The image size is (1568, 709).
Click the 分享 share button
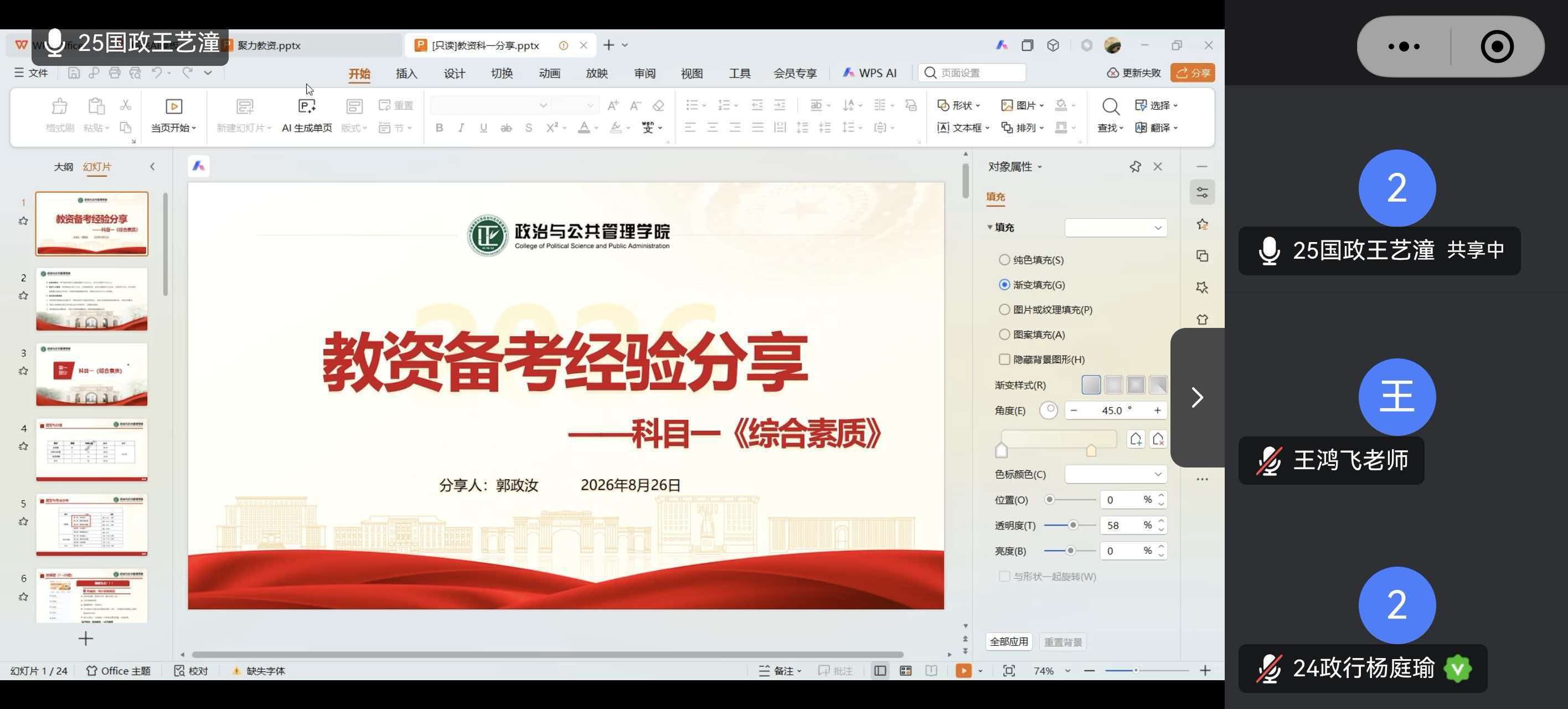(x=1193, y=73)
